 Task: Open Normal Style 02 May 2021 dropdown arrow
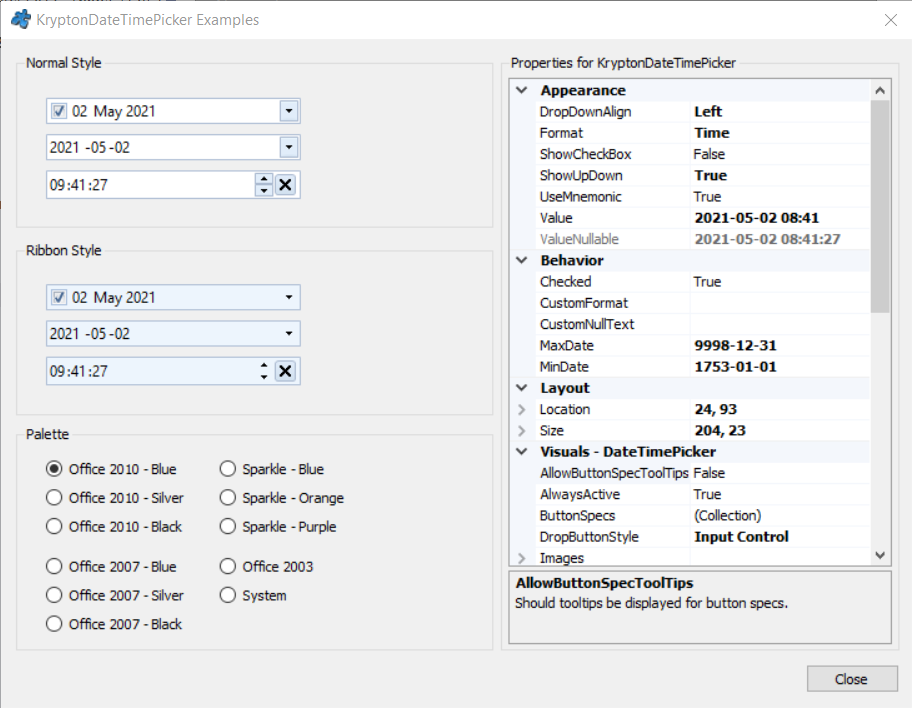(x=289, y=111)
